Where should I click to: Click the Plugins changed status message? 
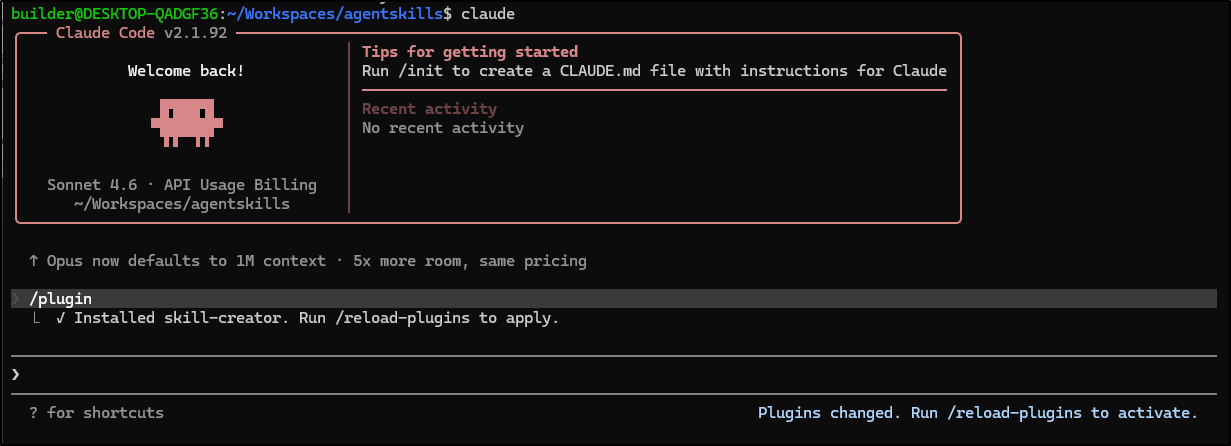pos(977,413)
